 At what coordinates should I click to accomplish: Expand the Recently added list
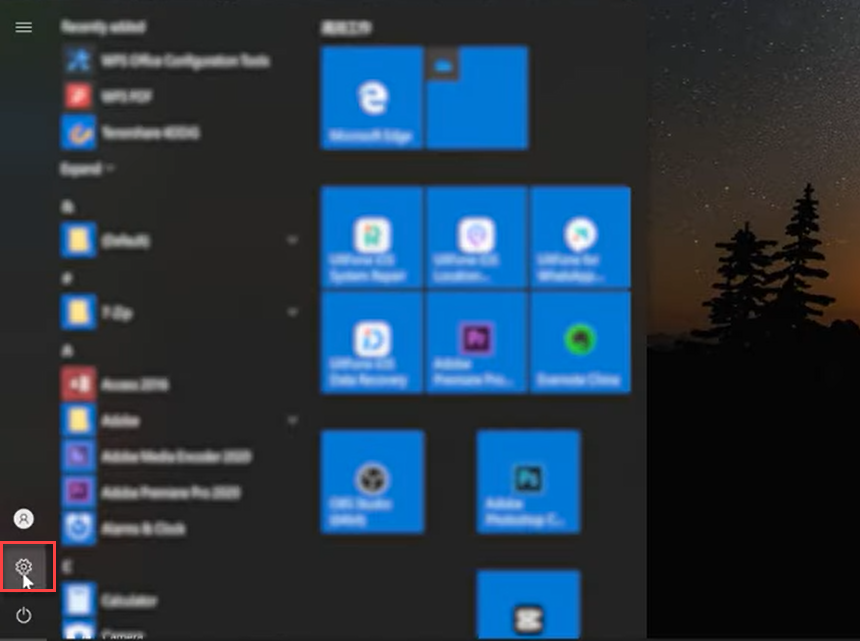coord(87,169)
